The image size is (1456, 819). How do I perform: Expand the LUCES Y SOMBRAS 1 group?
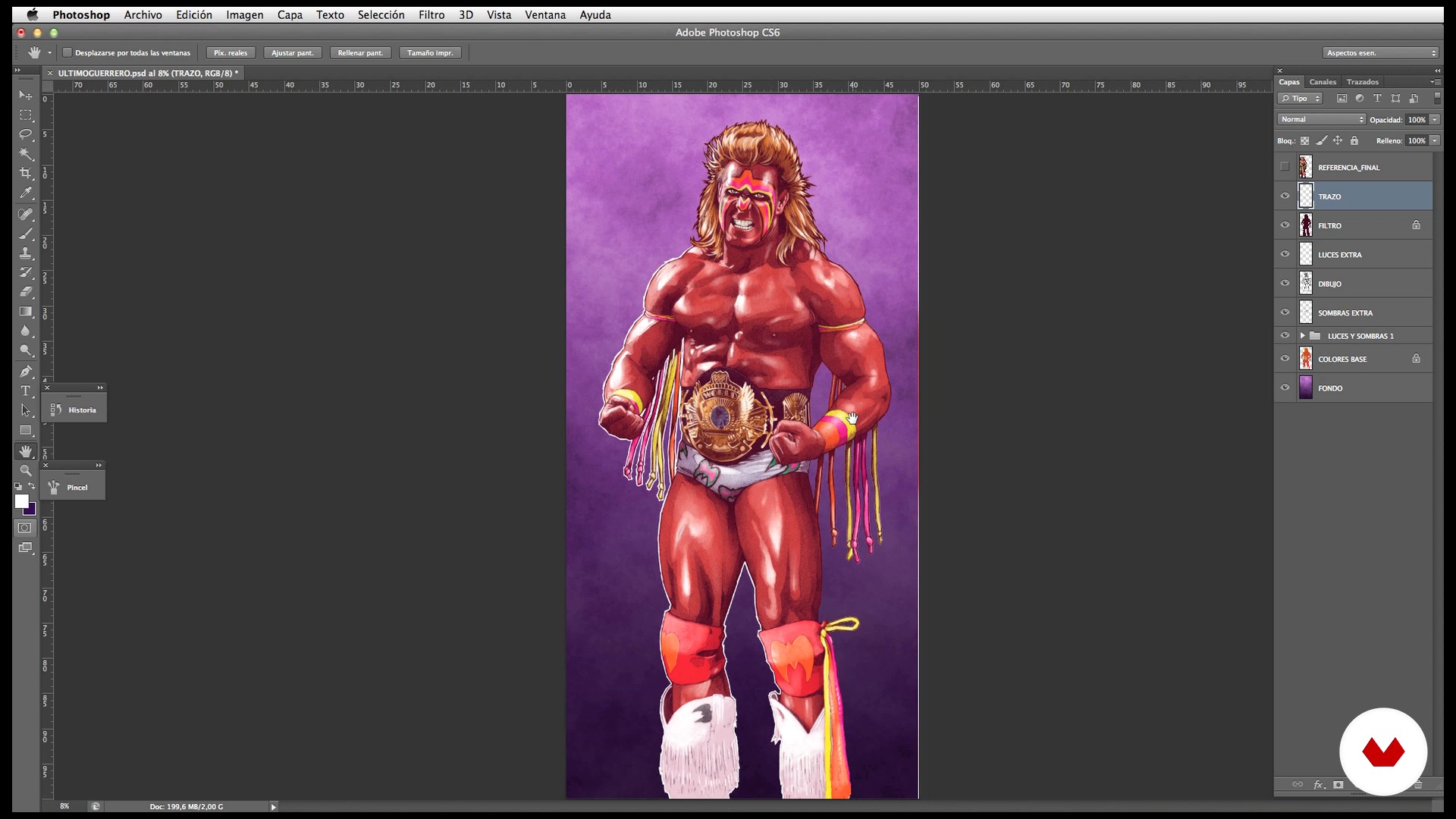(1303, 335)
